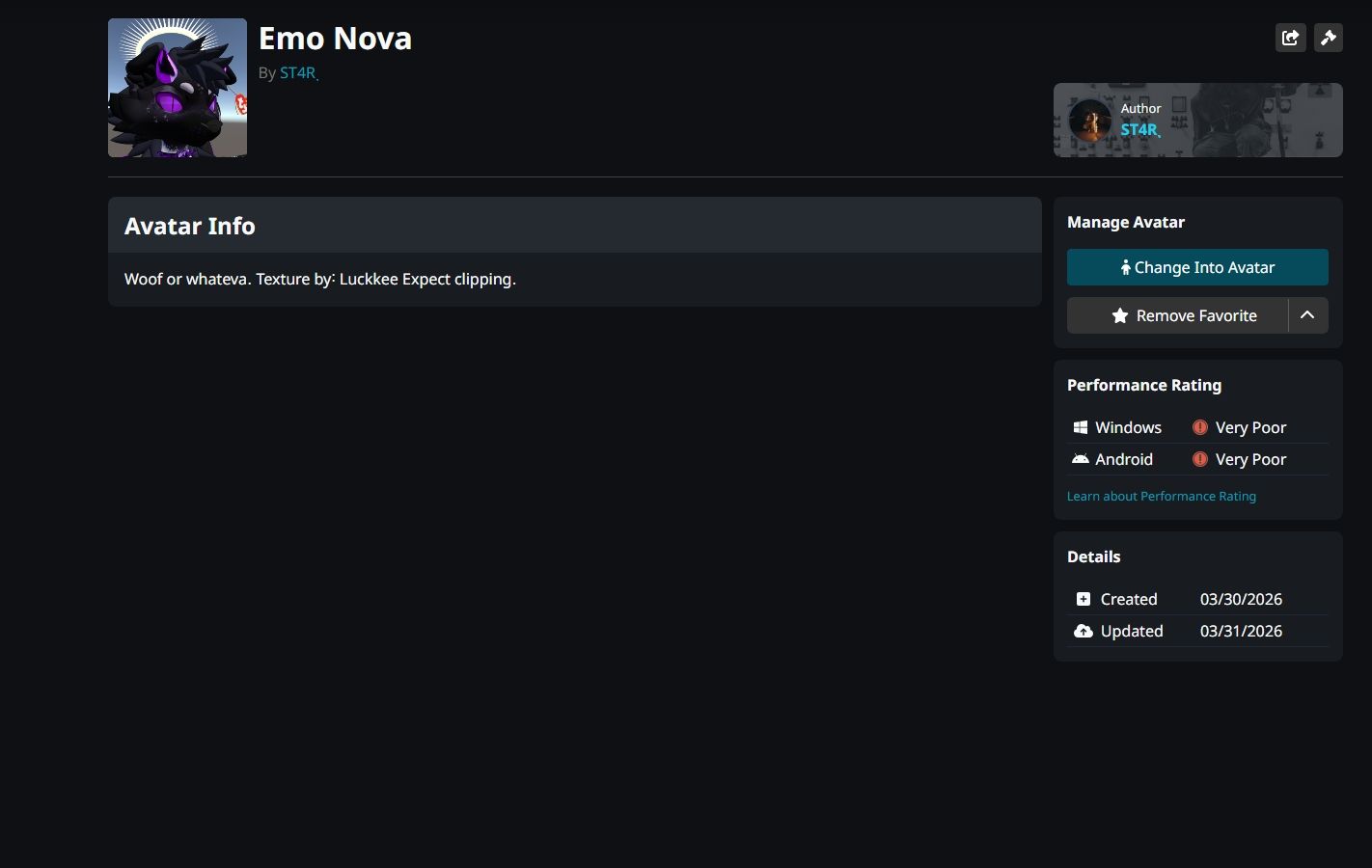Click the Android robot icon
This screenshot has height=868, width=1372.
click(1081, 459)
